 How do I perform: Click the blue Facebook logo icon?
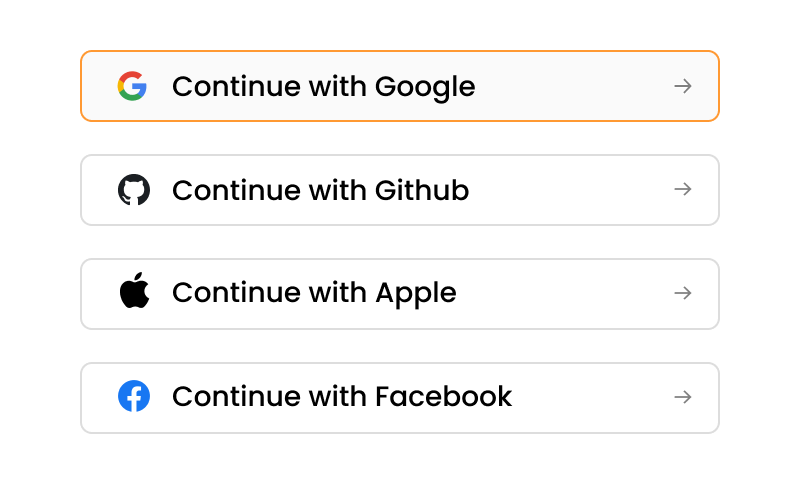pyautogui.click(x=134, y=397)
